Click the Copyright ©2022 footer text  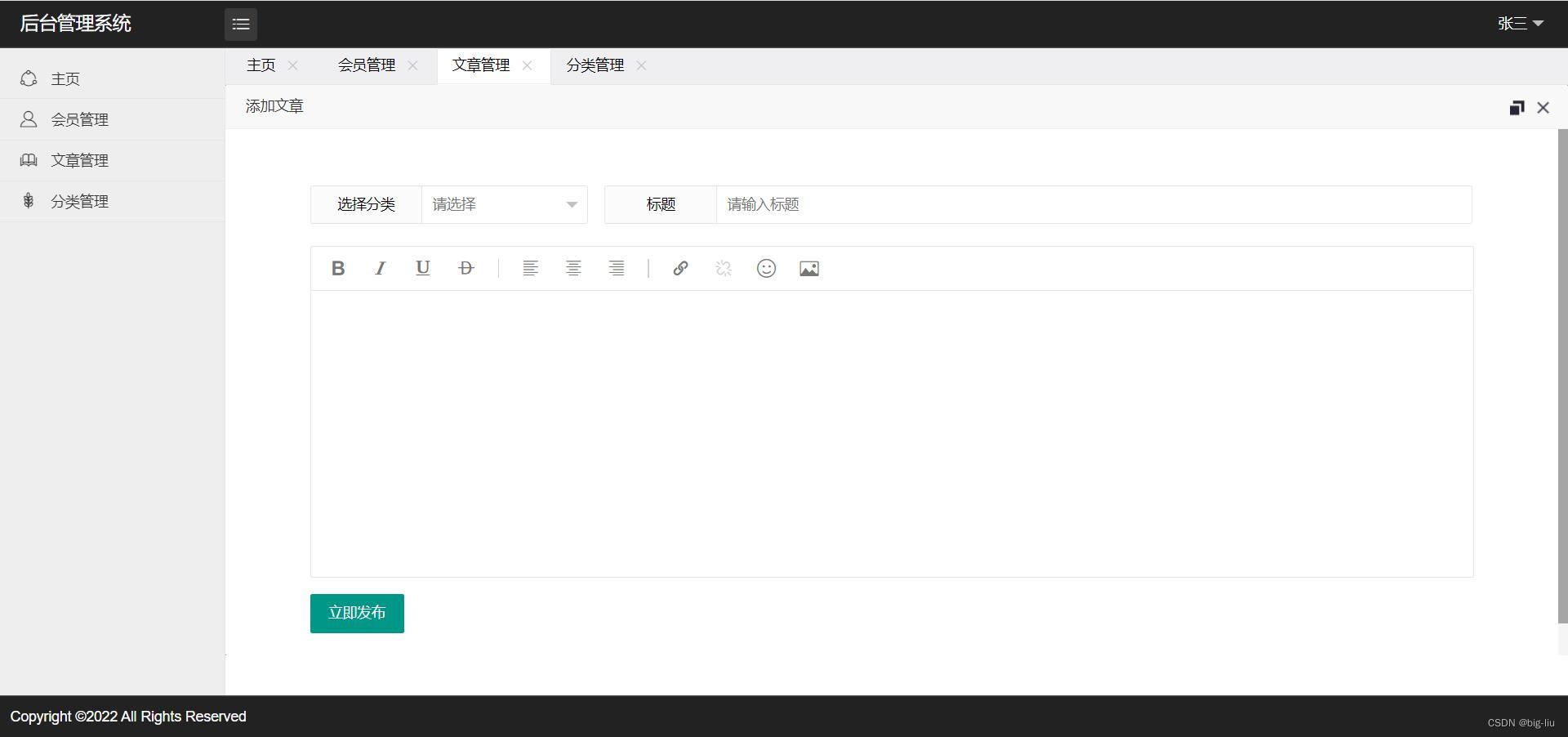point(128,717)
